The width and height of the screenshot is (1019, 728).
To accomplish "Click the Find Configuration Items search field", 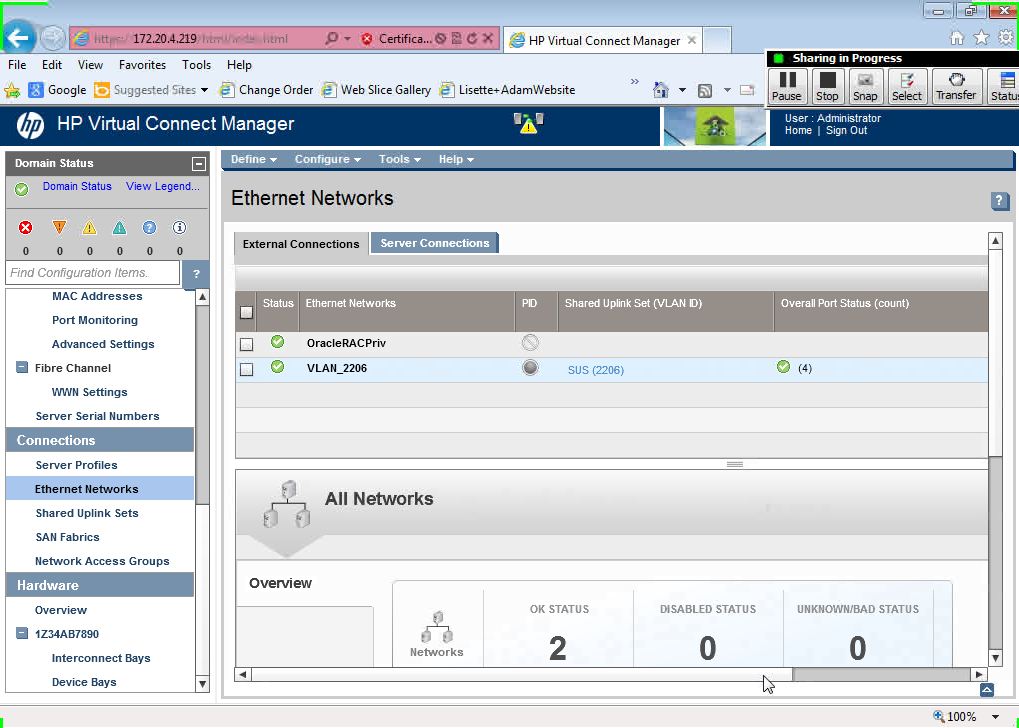I will pyautogui.click(x=92, y=273).
